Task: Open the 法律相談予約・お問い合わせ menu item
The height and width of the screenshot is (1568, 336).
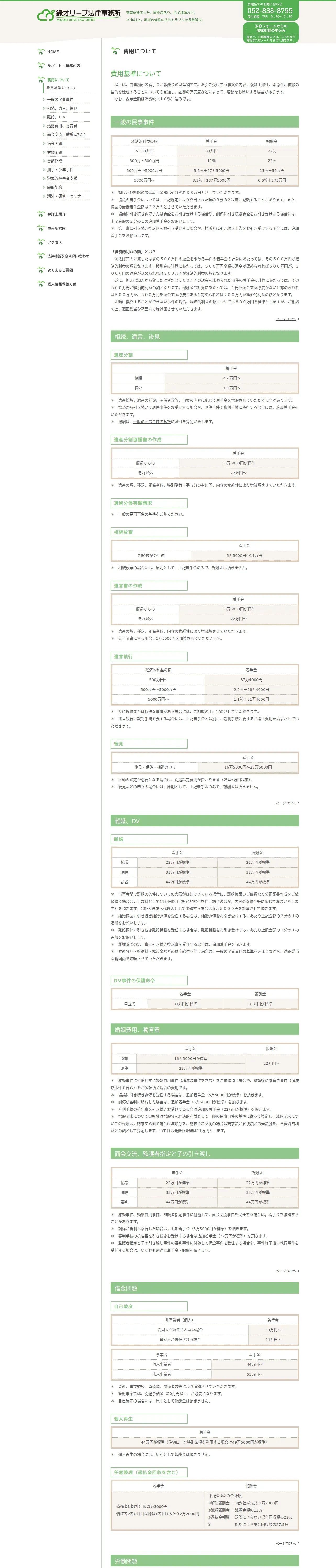Action: (x=68, y=256)
